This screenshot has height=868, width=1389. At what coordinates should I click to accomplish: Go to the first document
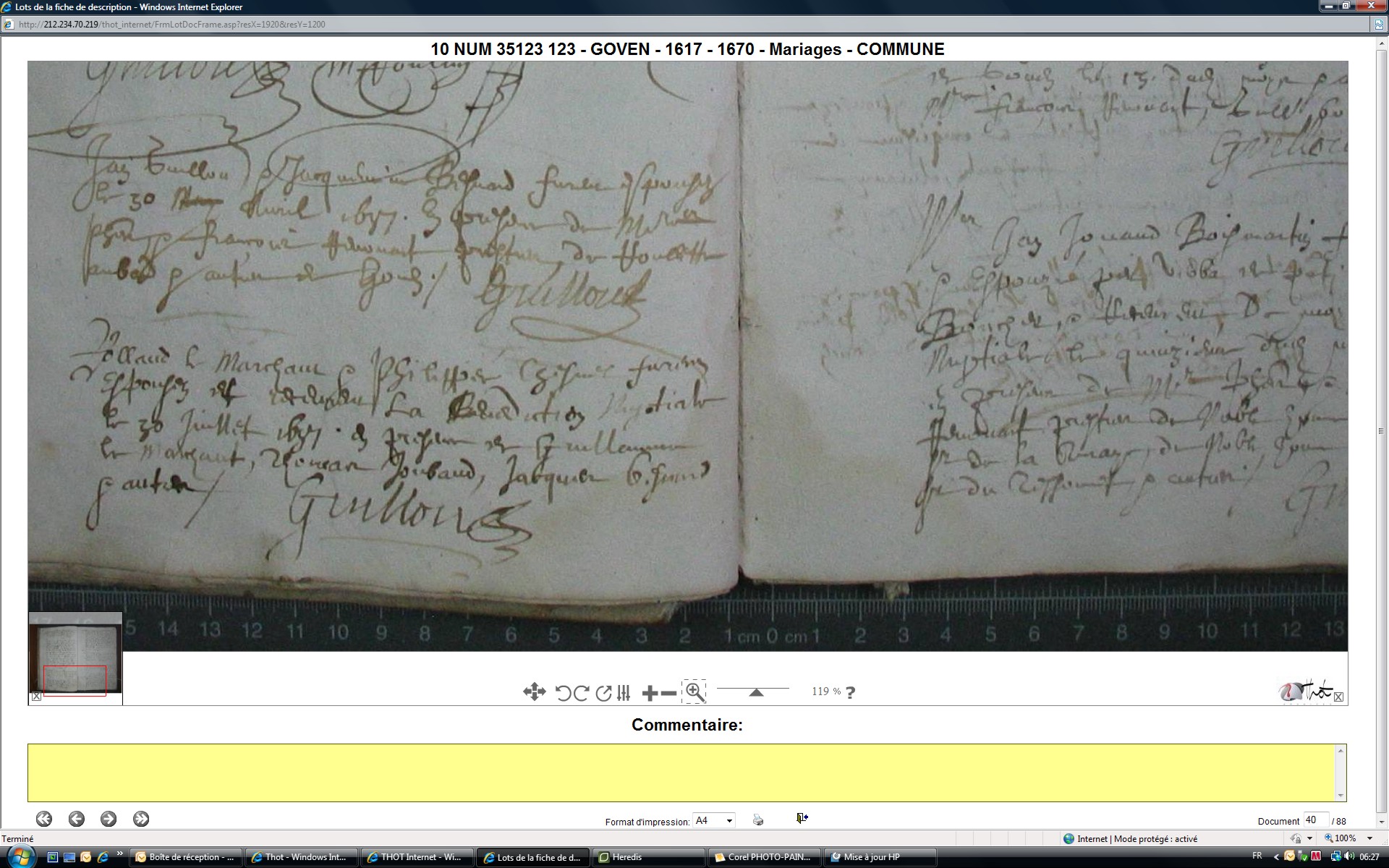point(44,819)
